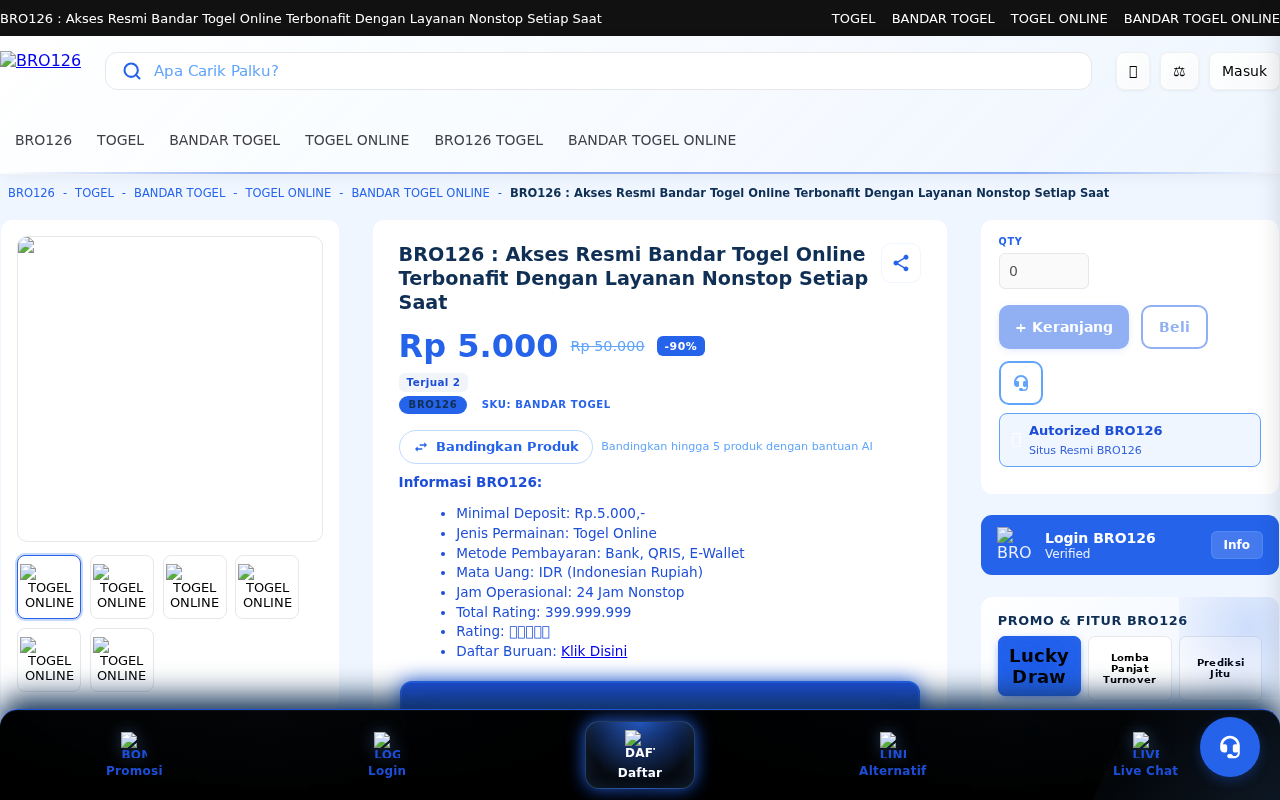Select TOGEL in main navigation menu
Screen dimensions: 1280x800
[x=121, y=140]
